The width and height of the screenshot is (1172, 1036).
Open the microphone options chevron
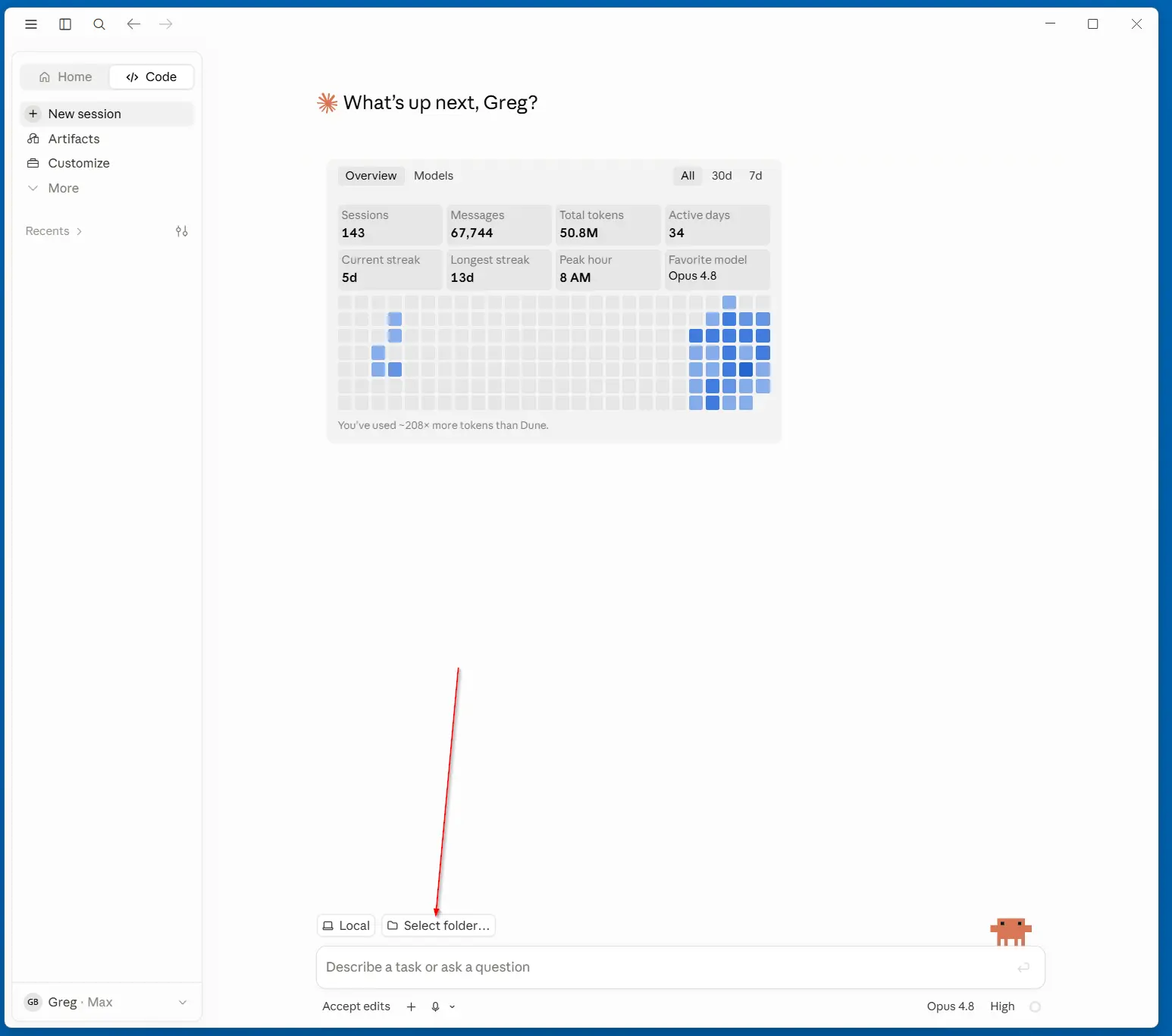(453, 1006)
